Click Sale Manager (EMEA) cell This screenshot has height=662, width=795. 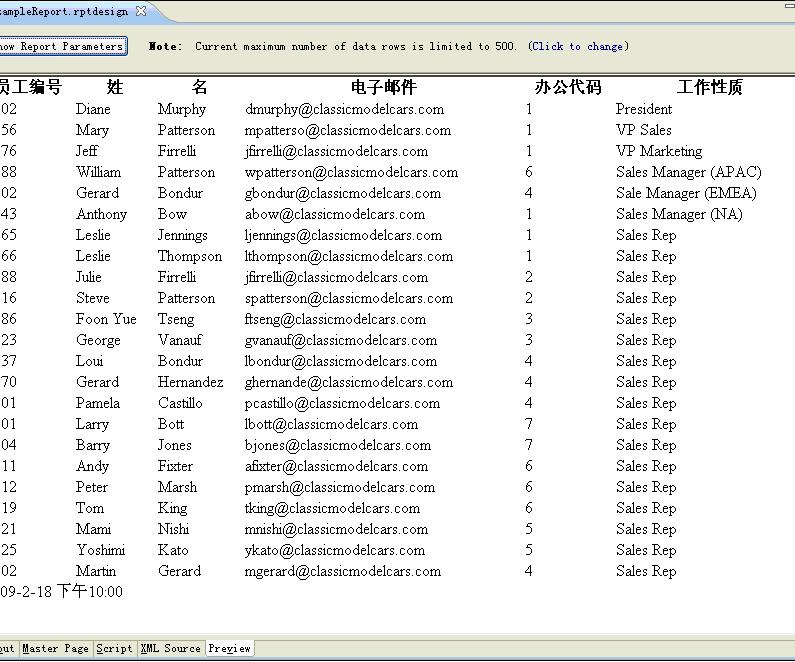point(686,193)
